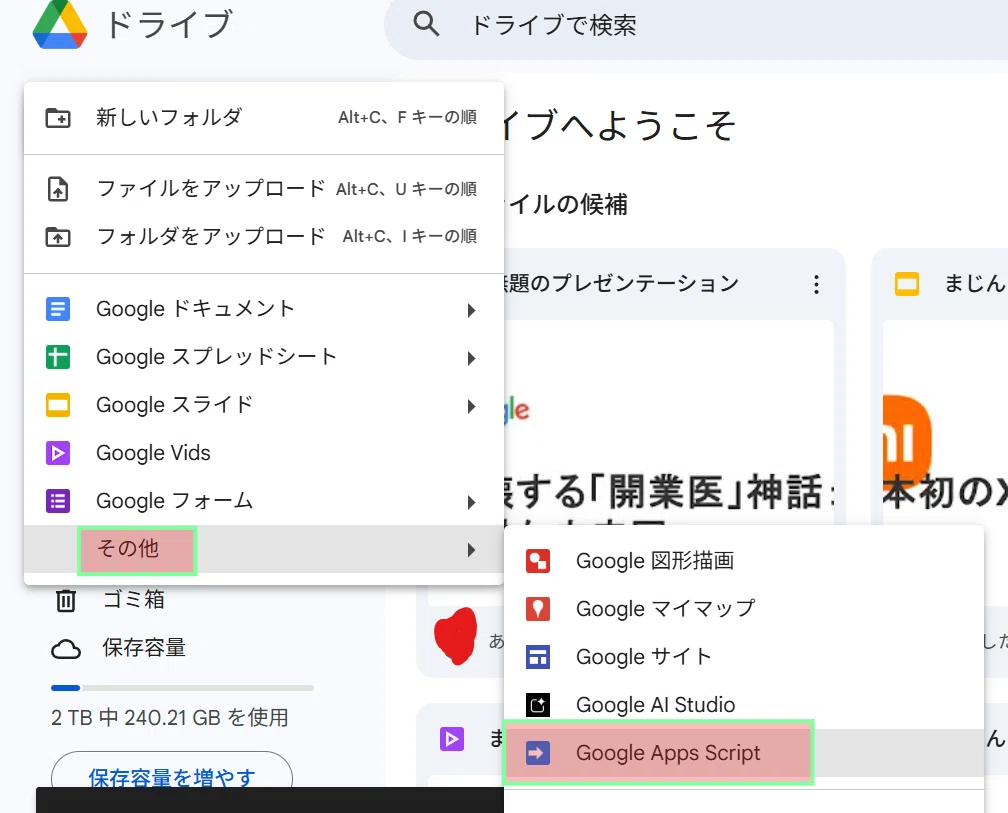
Task: Click the Google スライド yellow icon
Action: (58, 405)
